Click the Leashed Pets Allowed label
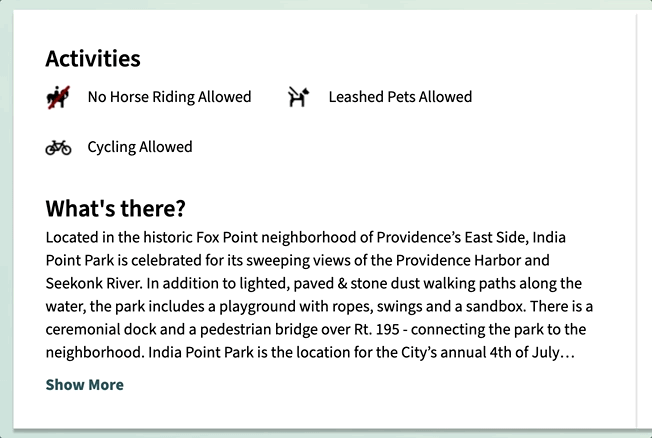This screenshot has height=438, width=652. [400, 97]
